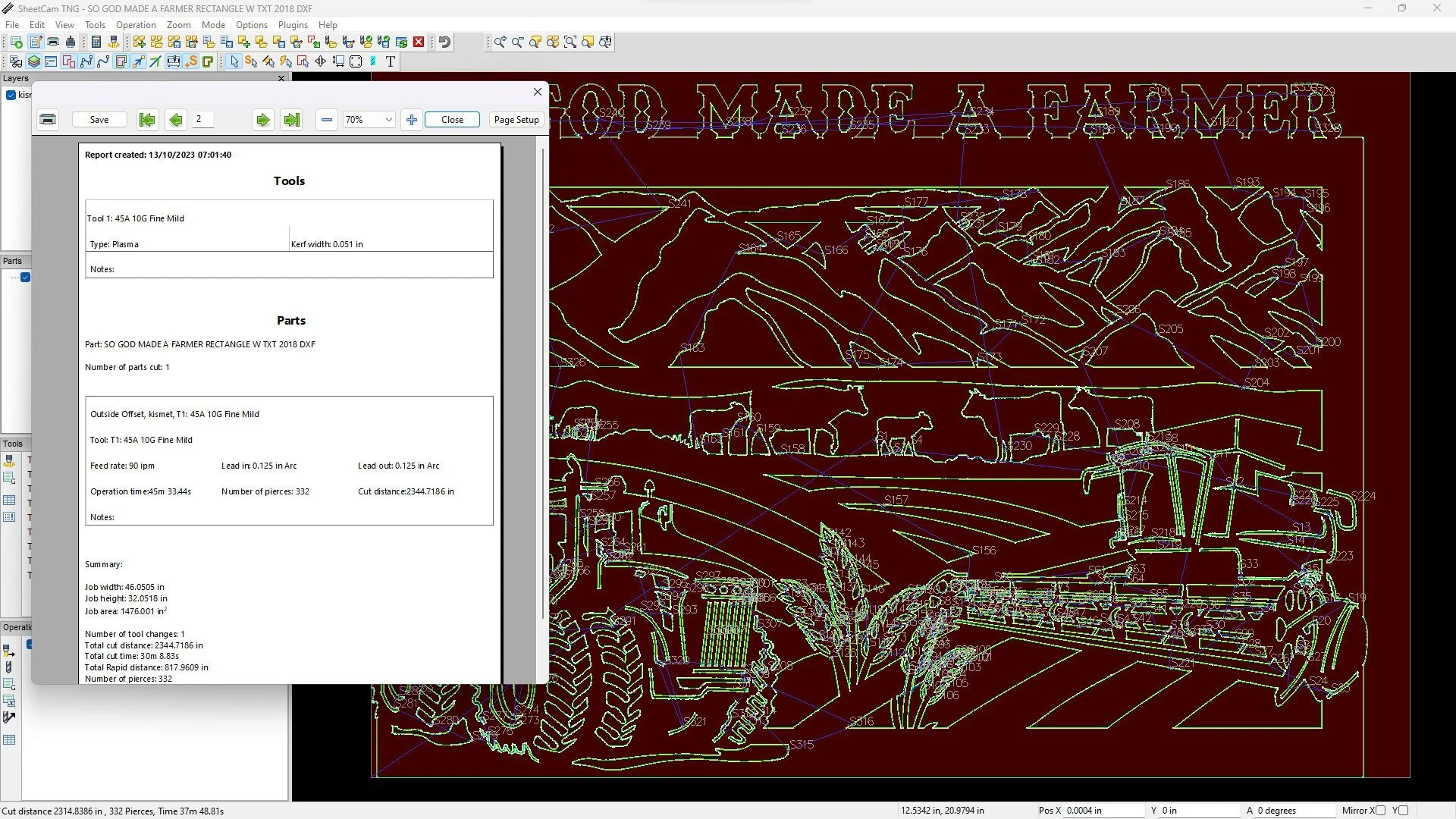Go to the last report page
This screenshot has width=1456, height=819.
click(291, 120)
